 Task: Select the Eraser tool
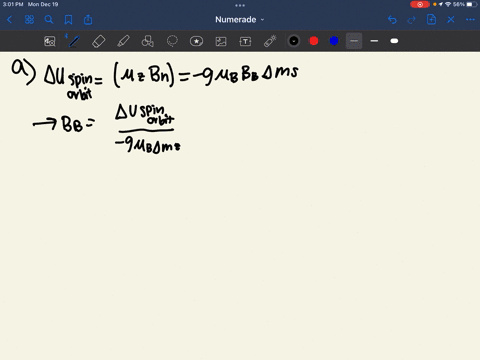tap(99, 41)
